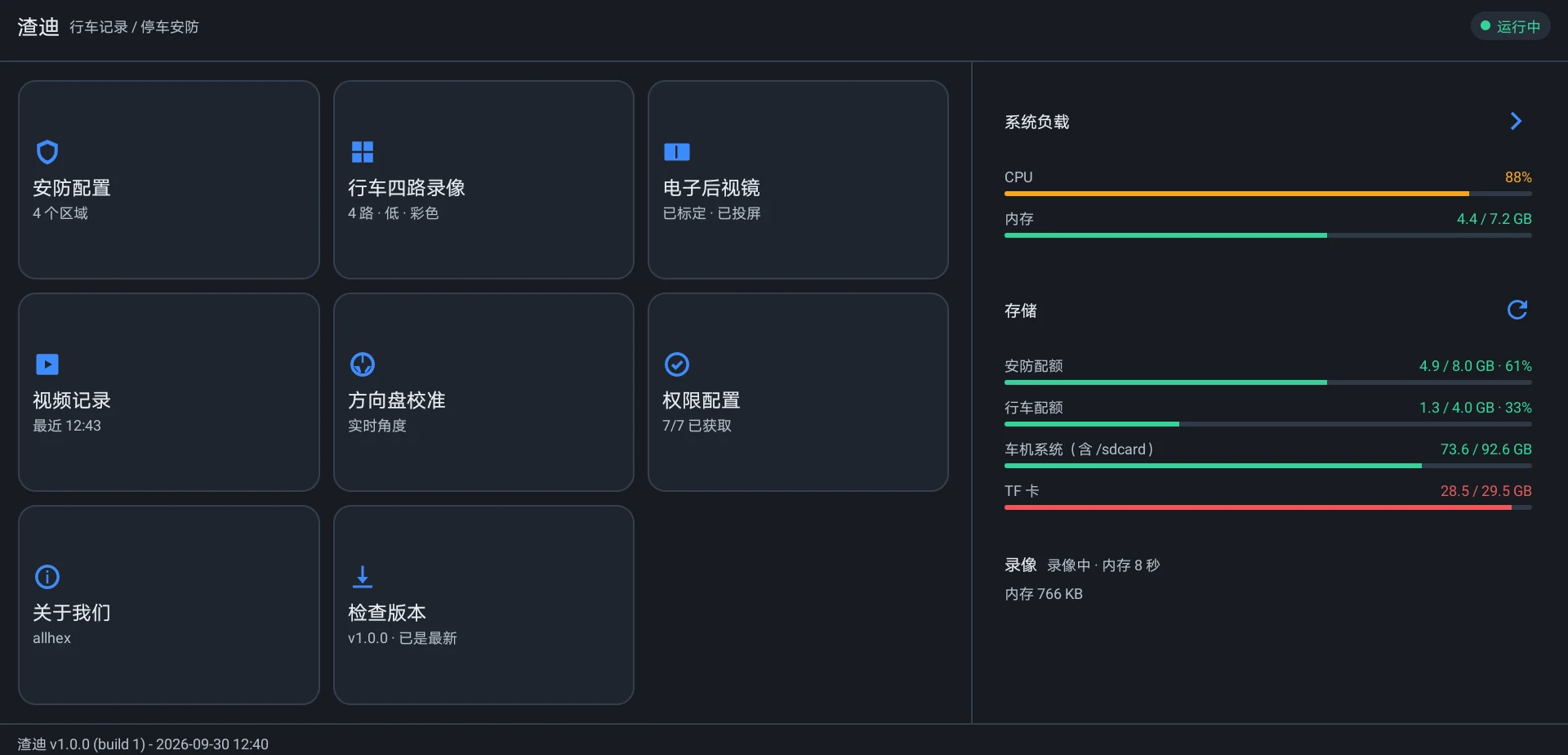Open 视频记录 card title
This screenshot has width=1568, height=755.
72,400
